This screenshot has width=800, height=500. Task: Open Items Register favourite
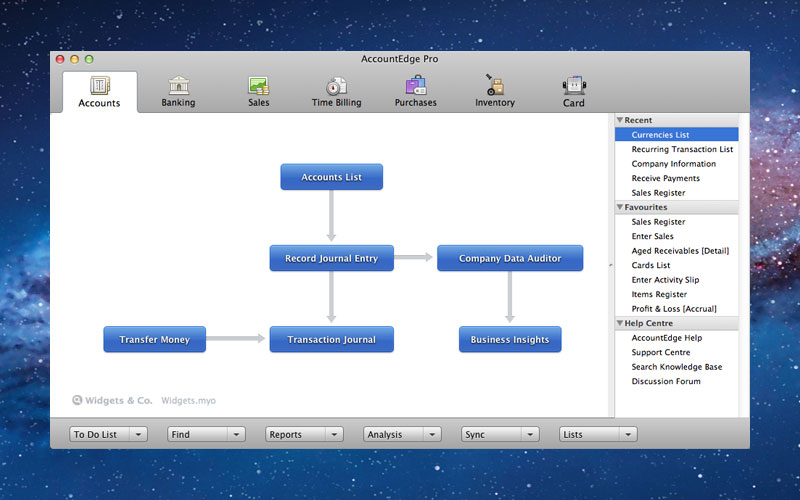pyautogui.click(x=659, y=294)
